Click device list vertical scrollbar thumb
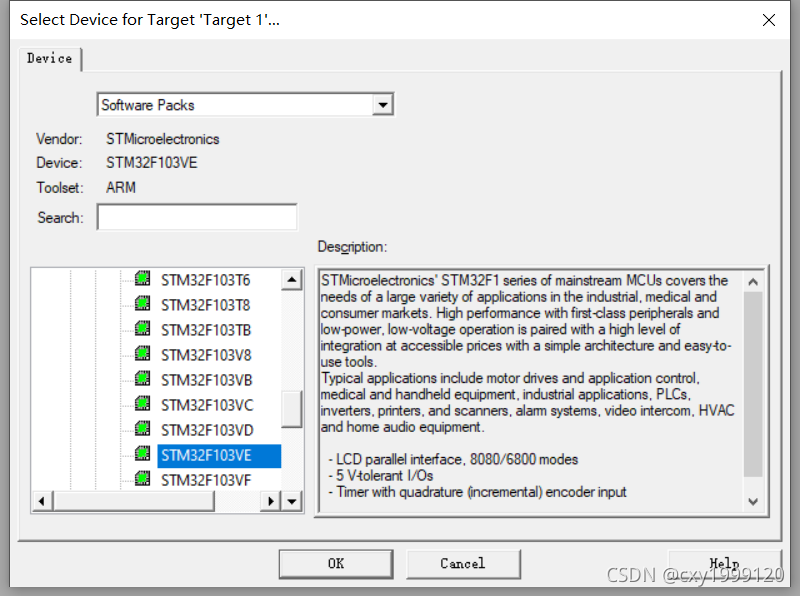 [x=292, y=409]
